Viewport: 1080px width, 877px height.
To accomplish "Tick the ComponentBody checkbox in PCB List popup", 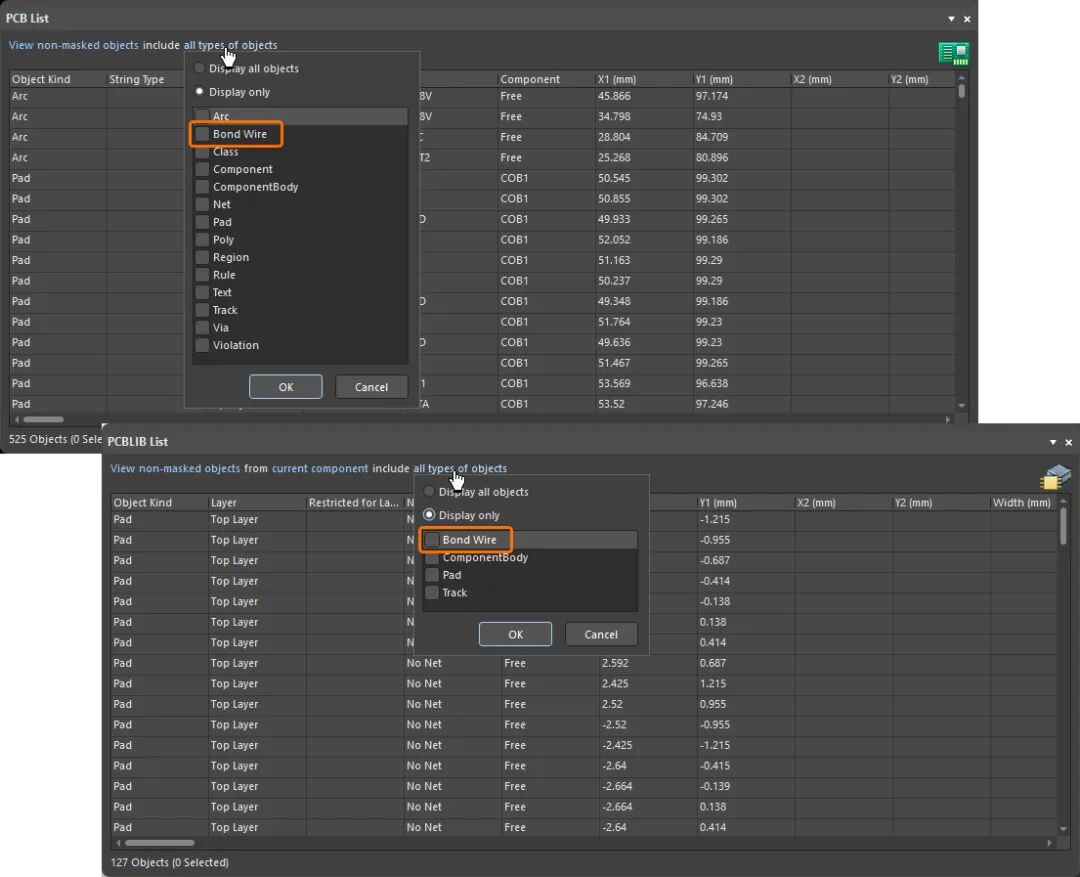I will tap(202, 187).
